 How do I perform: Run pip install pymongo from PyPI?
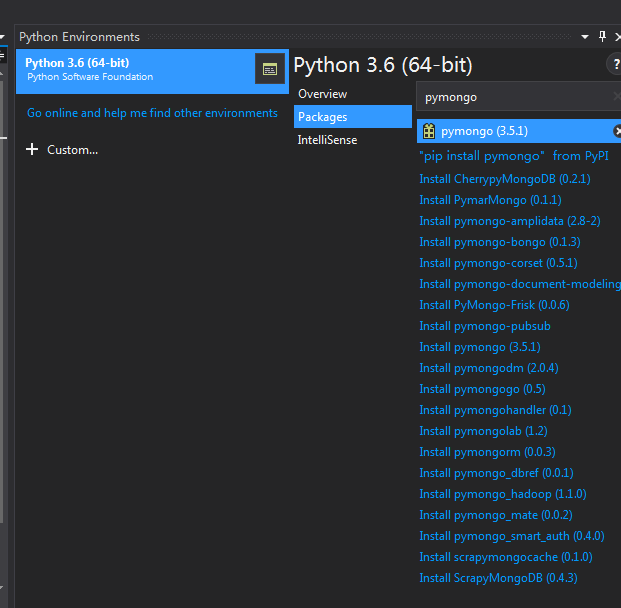click(513, 156)
